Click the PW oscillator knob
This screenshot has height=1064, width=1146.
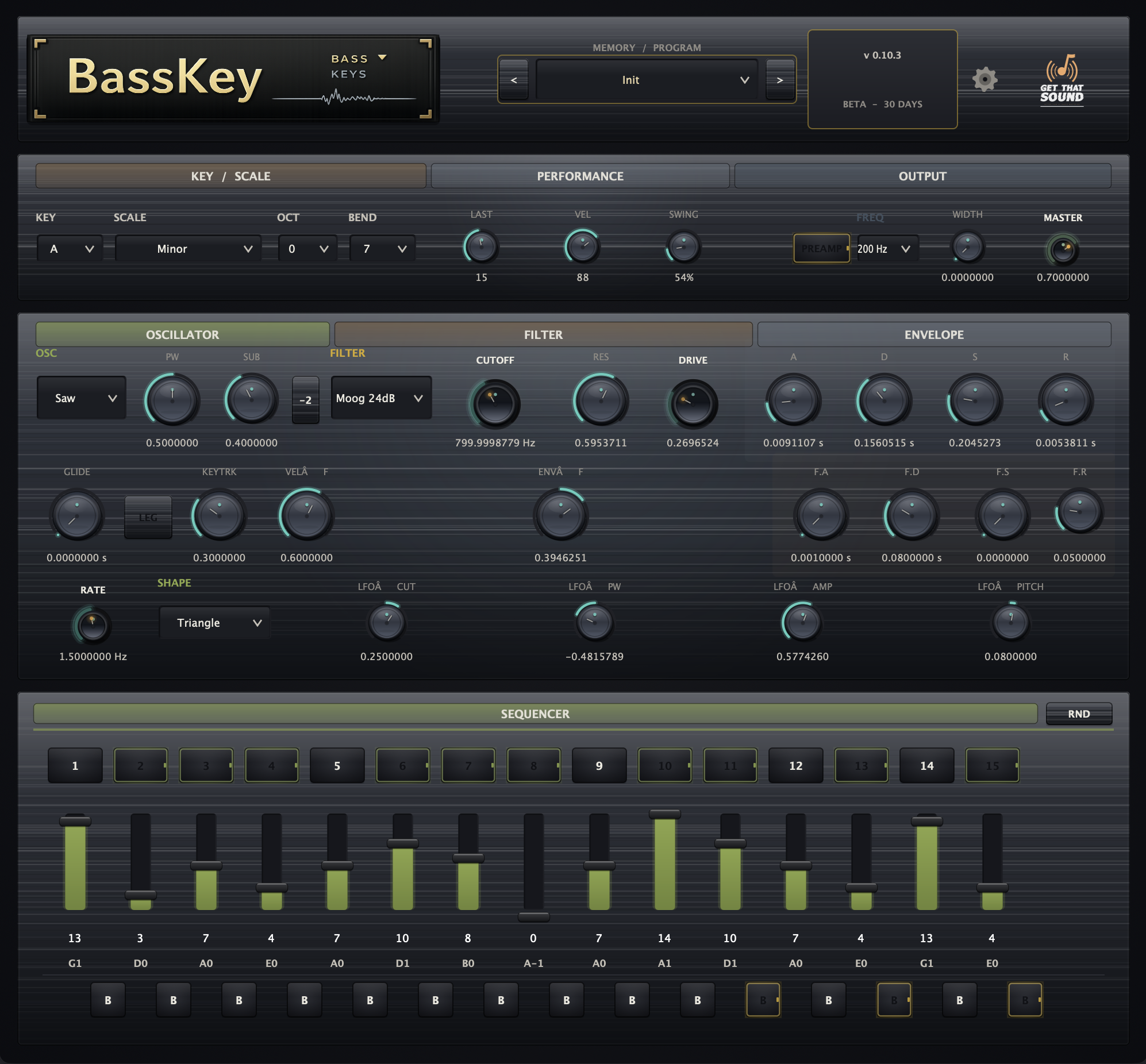(x=172, y=400)
